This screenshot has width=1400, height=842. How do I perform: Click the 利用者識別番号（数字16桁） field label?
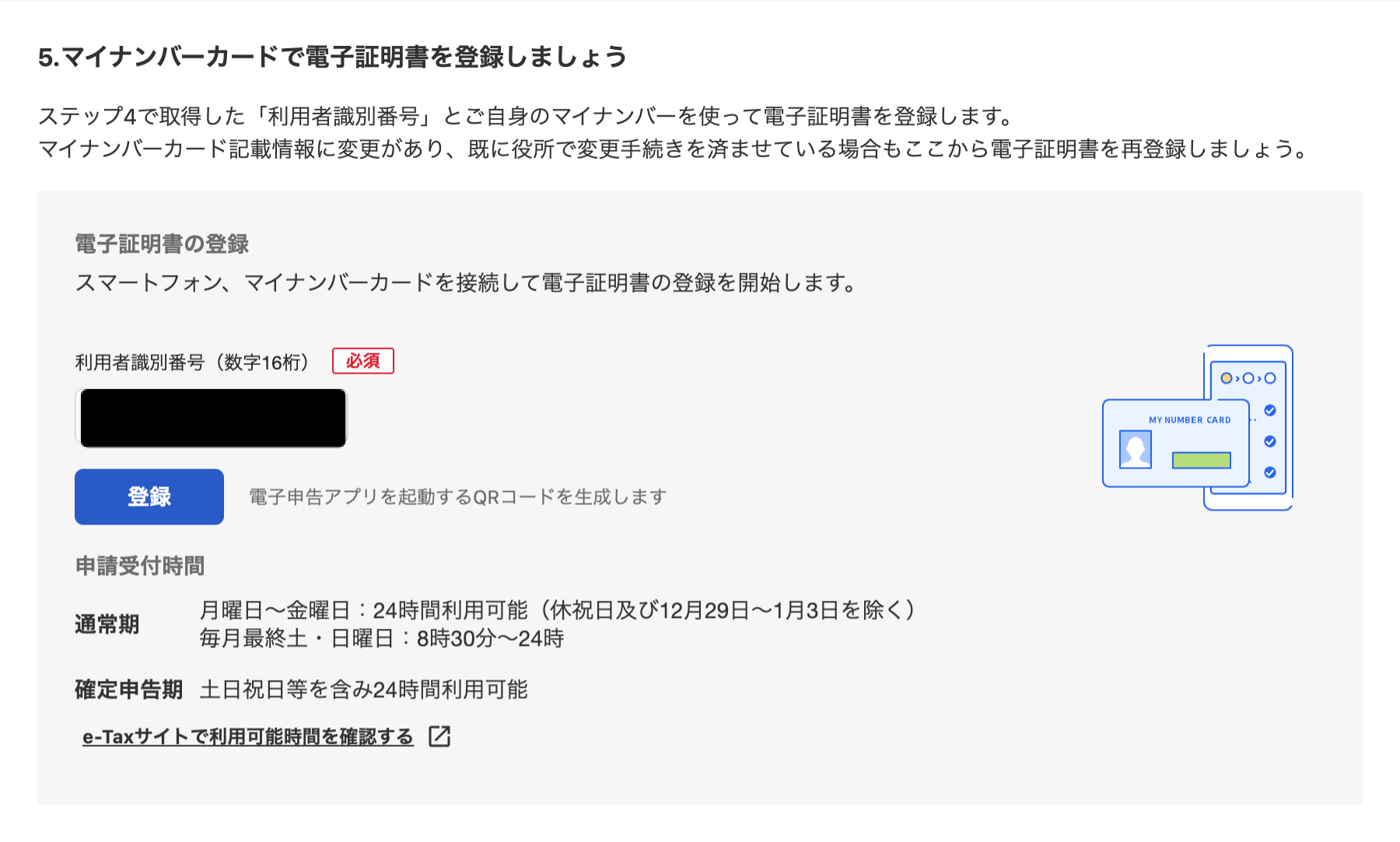[x=193, y=362]
